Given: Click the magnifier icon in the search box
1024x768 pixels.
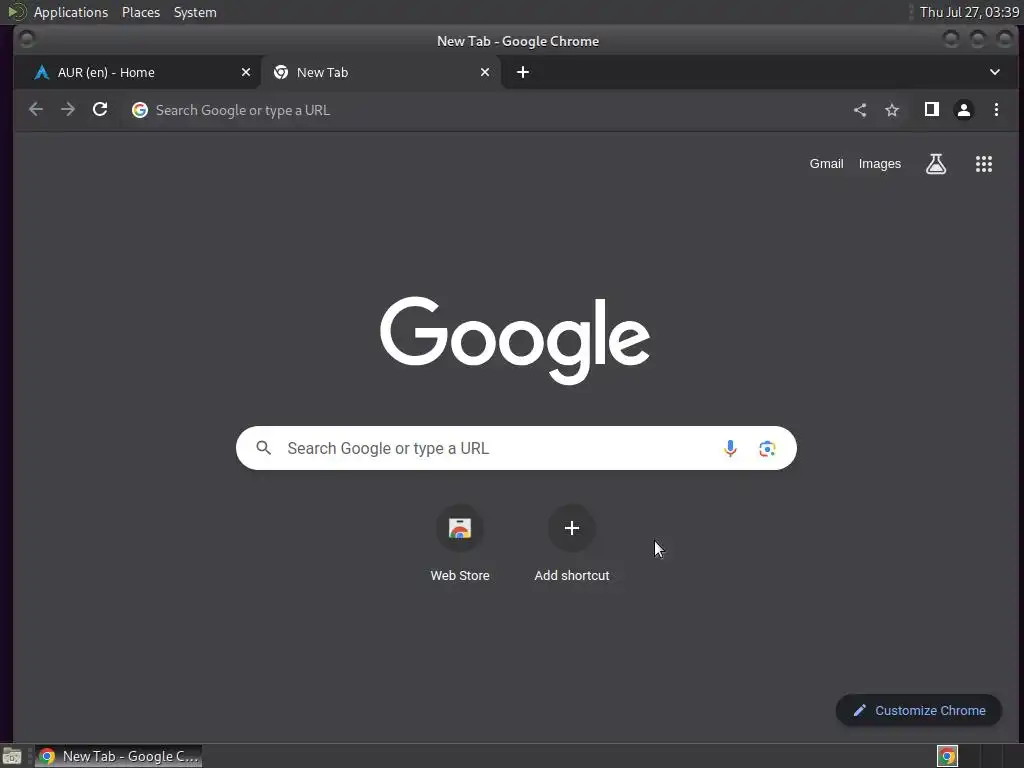Looking at the screenshot, I should point(264,447).
